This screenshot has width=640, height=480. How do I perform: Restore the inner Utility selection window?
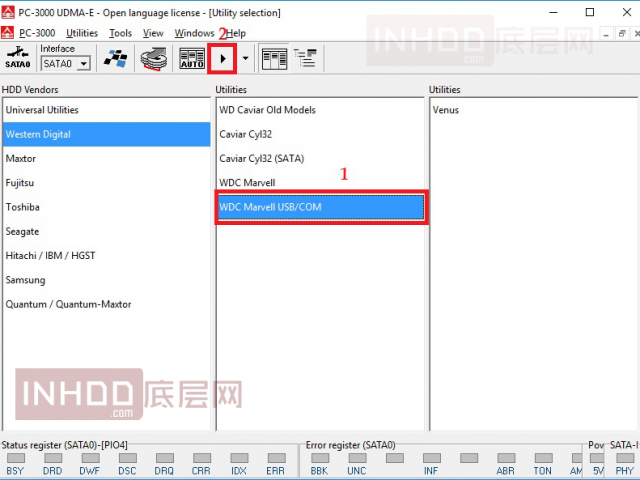[622, 34]
